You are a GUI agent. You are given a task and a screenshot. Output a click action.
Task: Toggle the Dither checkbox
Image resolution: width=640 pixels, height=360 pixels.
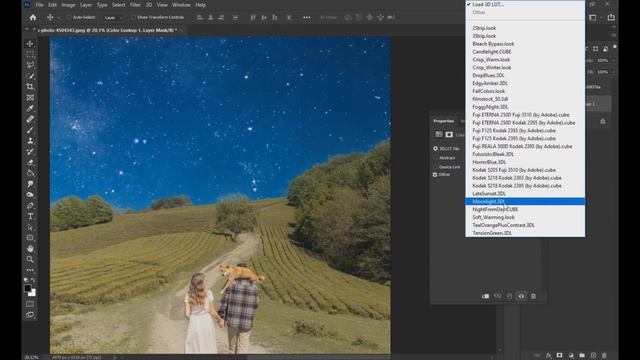(435, 175)
